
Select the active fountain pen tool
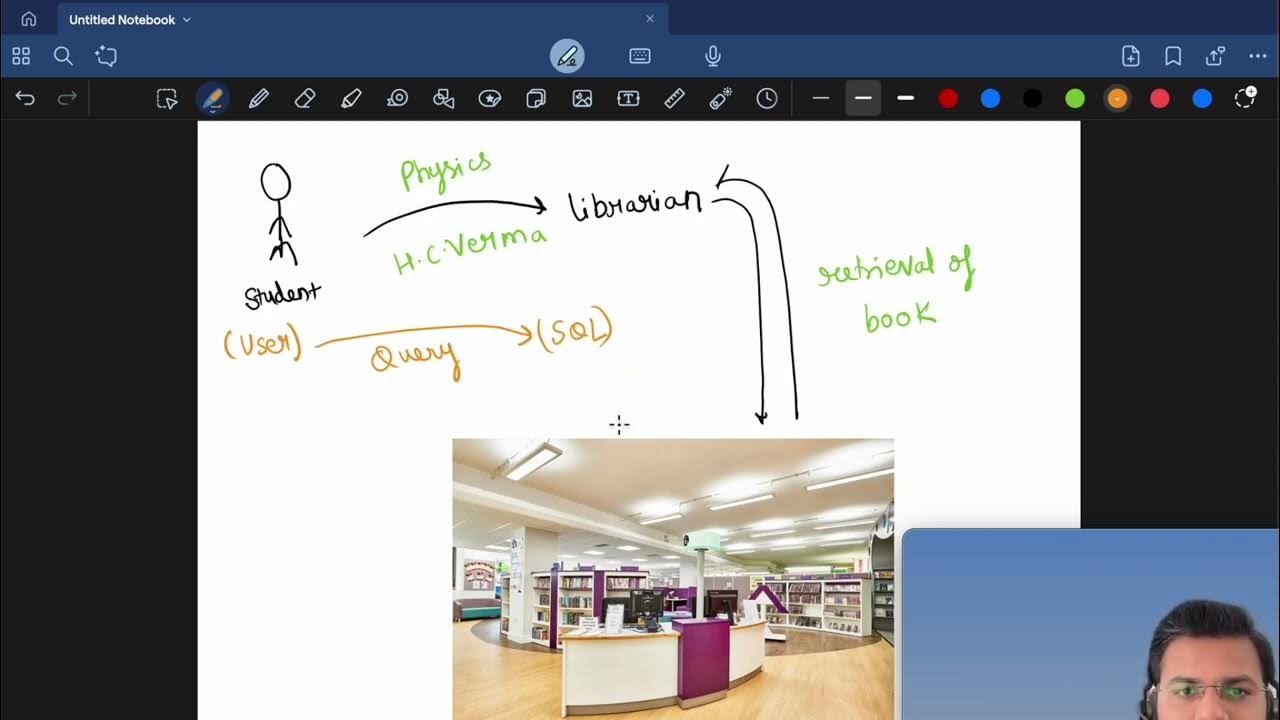tap(212, 98)
